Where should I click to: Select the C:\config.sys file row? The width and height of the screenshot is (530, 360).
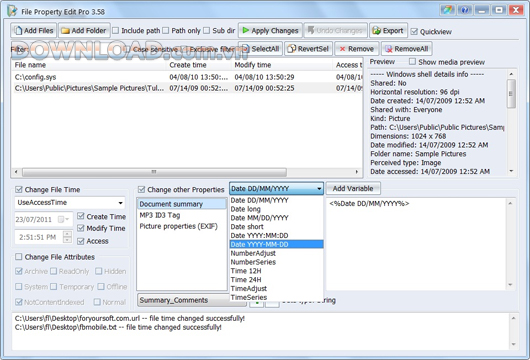[x=187, y=77]
